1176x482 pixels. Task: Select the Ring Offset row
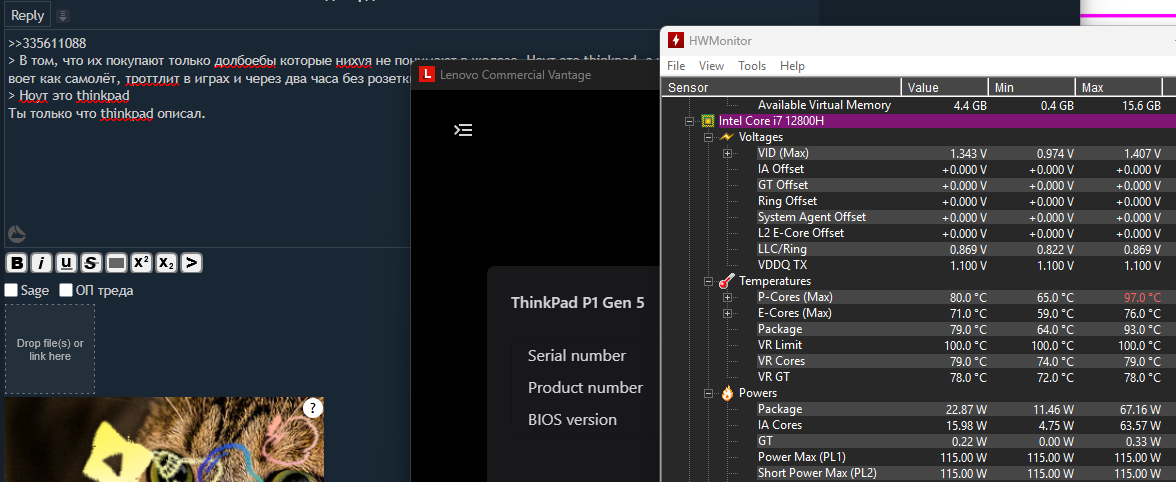(x=919, y=201)
